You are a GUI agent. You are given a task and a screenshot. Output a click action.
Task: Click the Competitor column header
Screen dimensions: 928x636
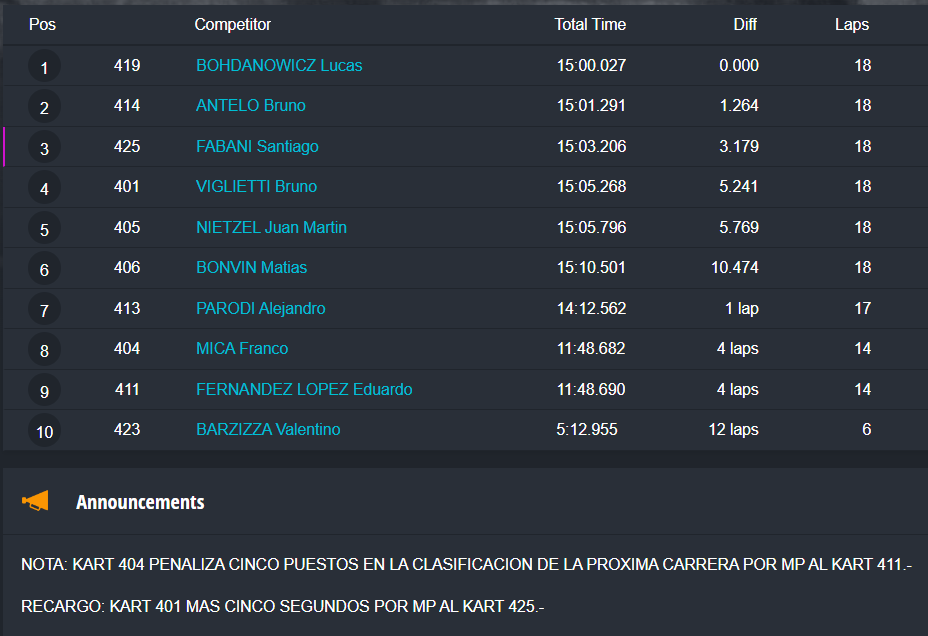coord(233,25)
